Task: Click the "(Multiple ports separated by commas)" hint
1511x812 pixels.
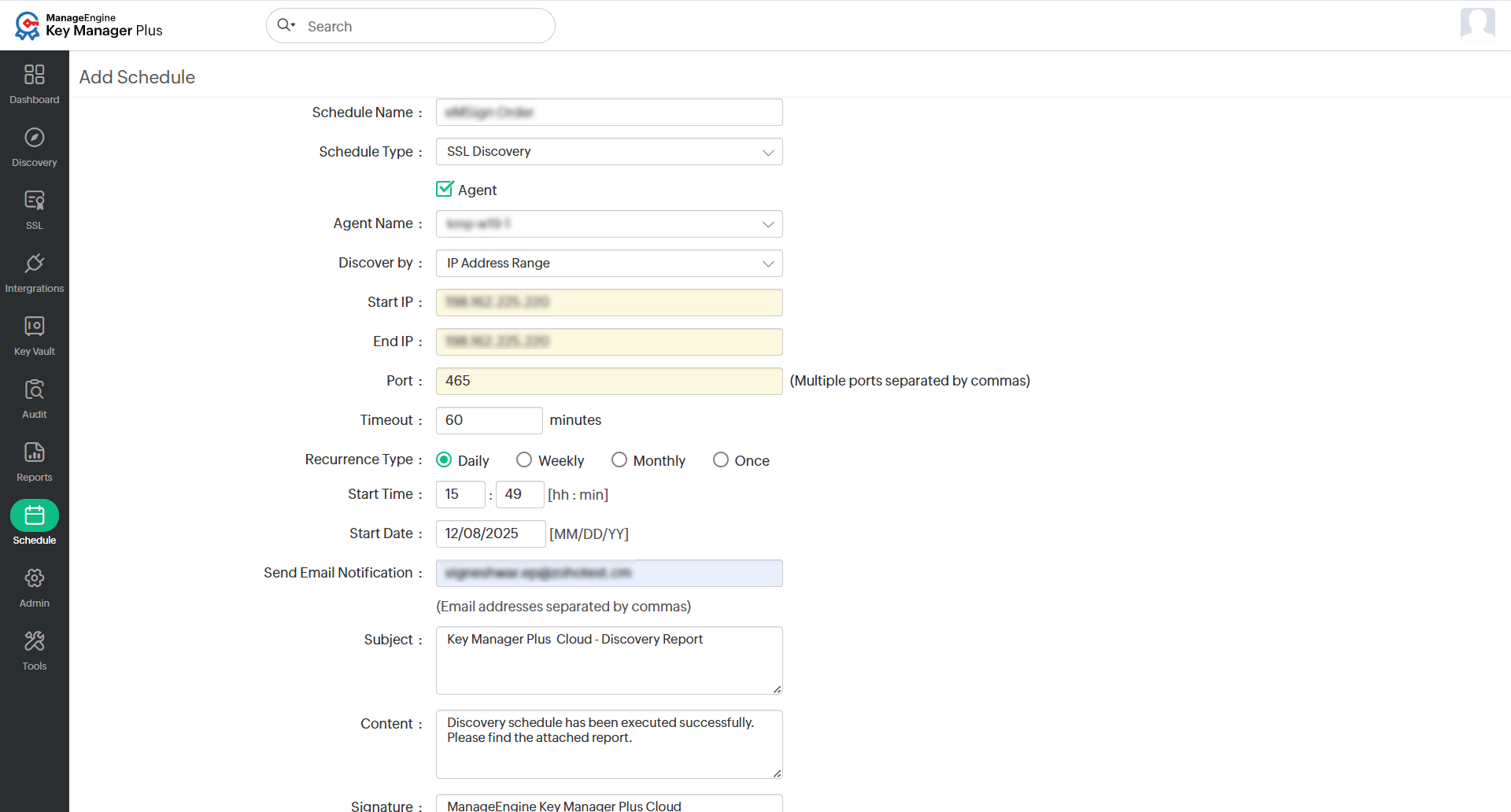Action: click(x=910, y=381)
